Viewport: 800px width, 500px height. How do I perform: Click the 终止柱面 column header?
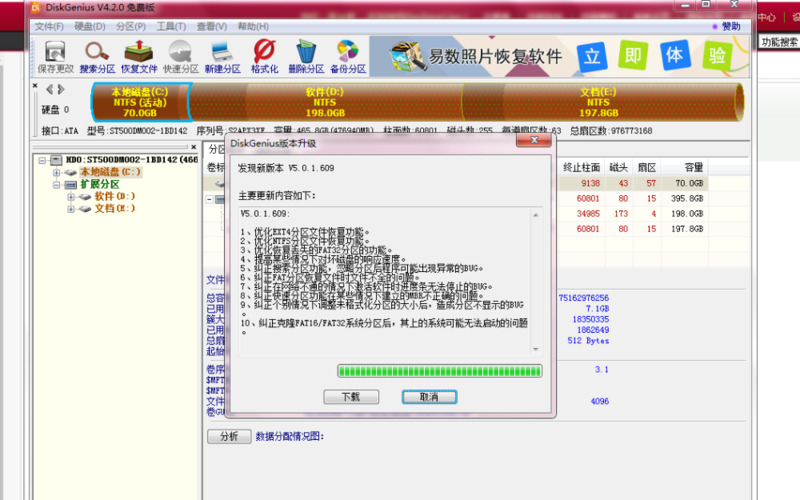point(581,167)
